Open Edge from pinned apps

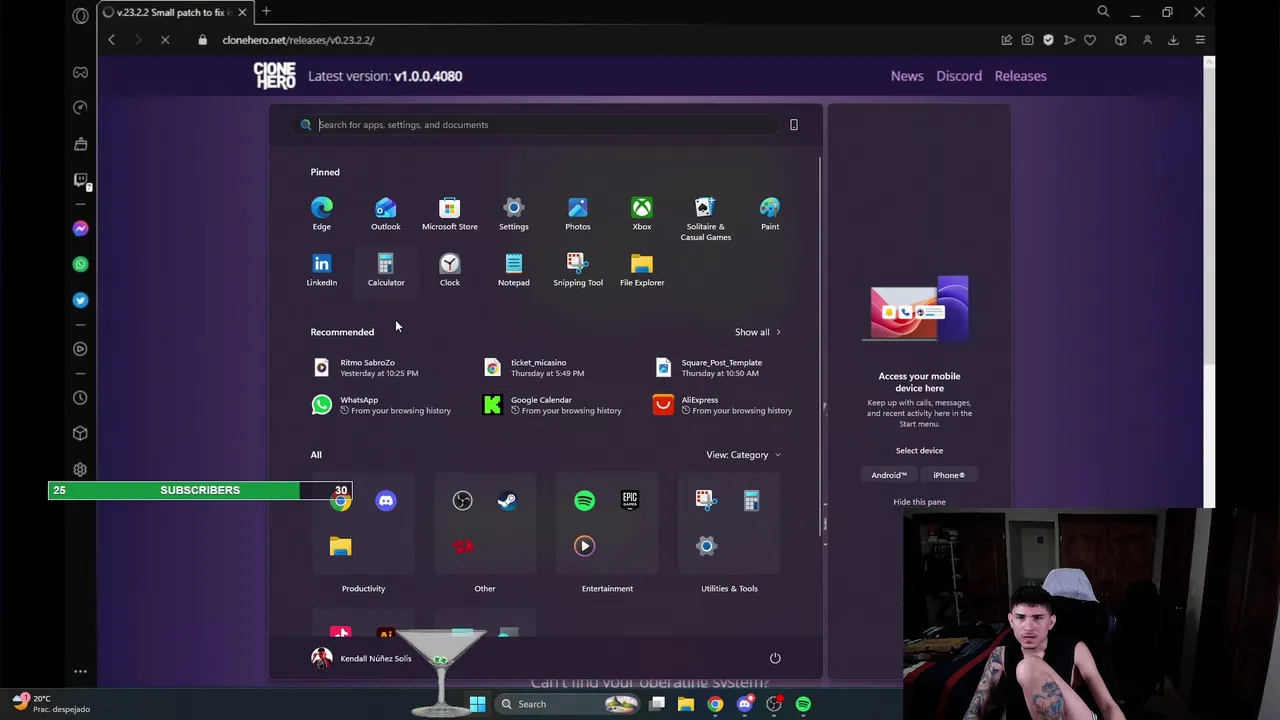[x=321, y=213]
